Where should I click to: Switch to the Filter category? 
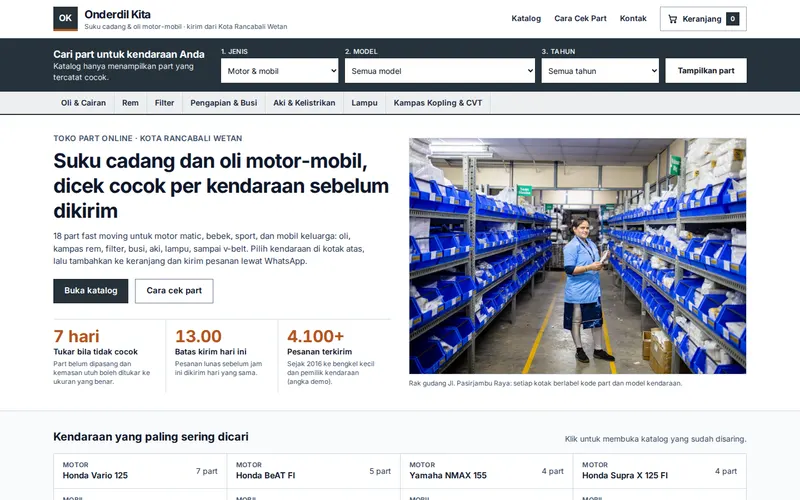164,103
